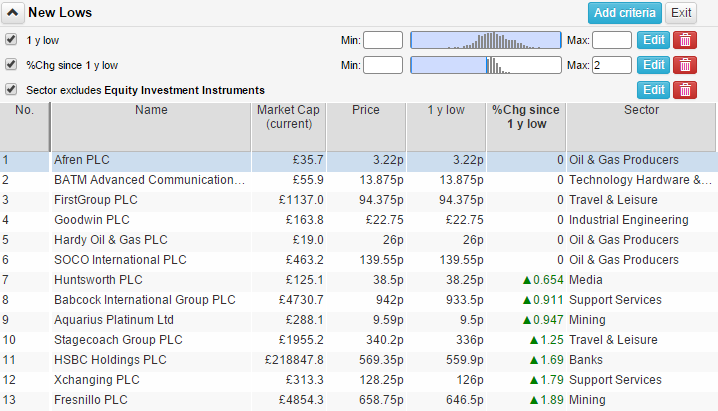Click the Exit button
This screenshot has width=718, height=411.
click(681, 13)
